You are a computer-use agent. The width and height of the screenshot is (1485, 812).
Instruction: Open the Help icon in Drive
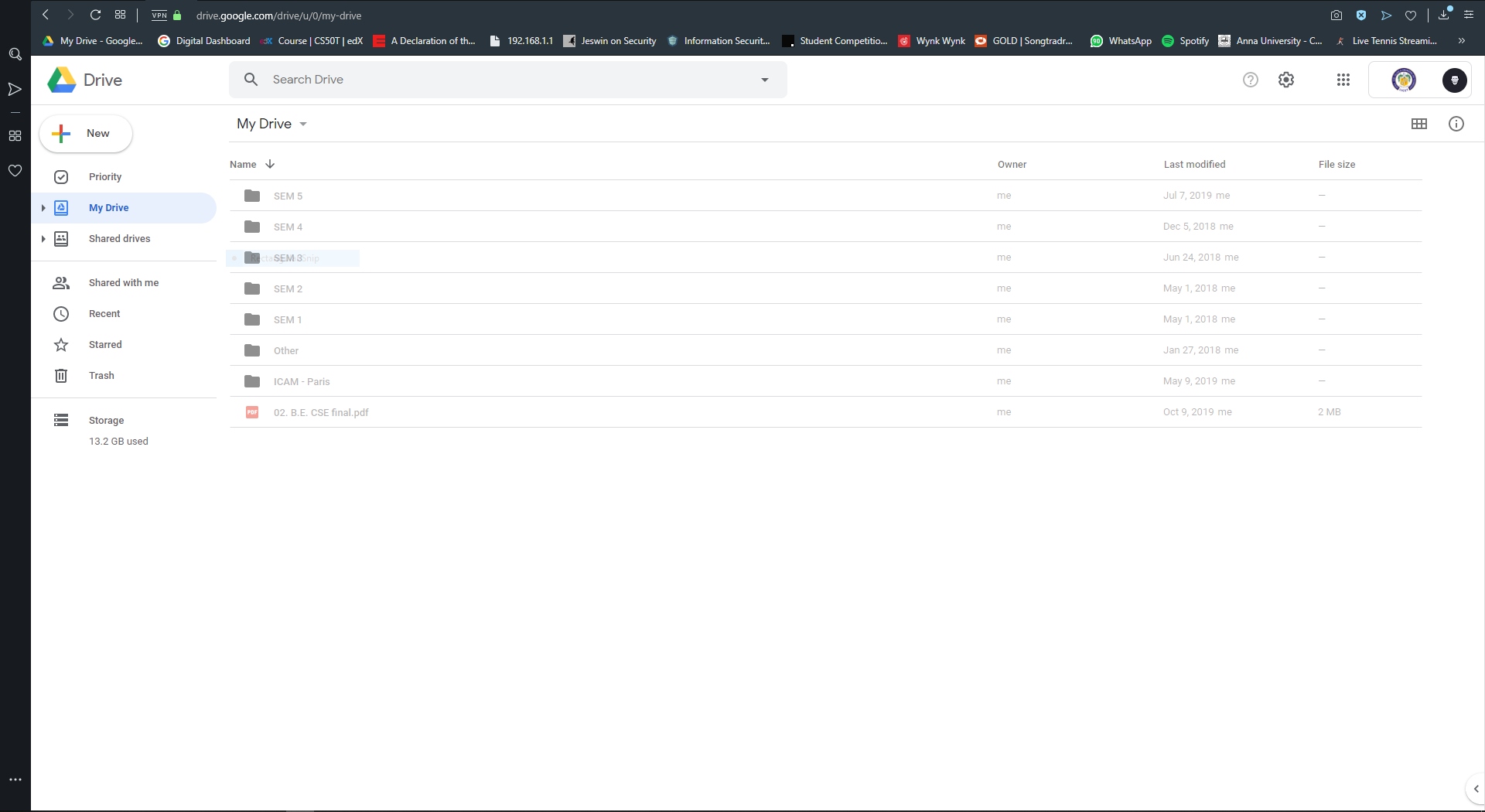click(1250, 79)
